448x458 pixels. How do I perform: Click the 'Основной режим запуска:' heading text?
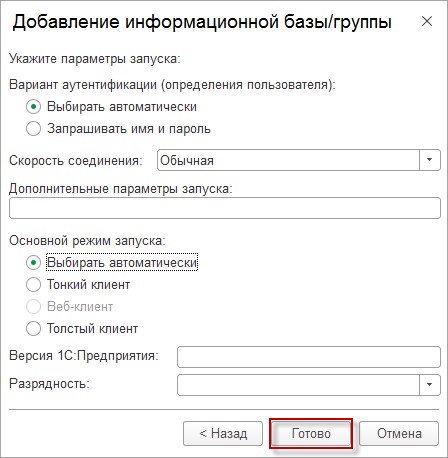[x=87, y=240]
